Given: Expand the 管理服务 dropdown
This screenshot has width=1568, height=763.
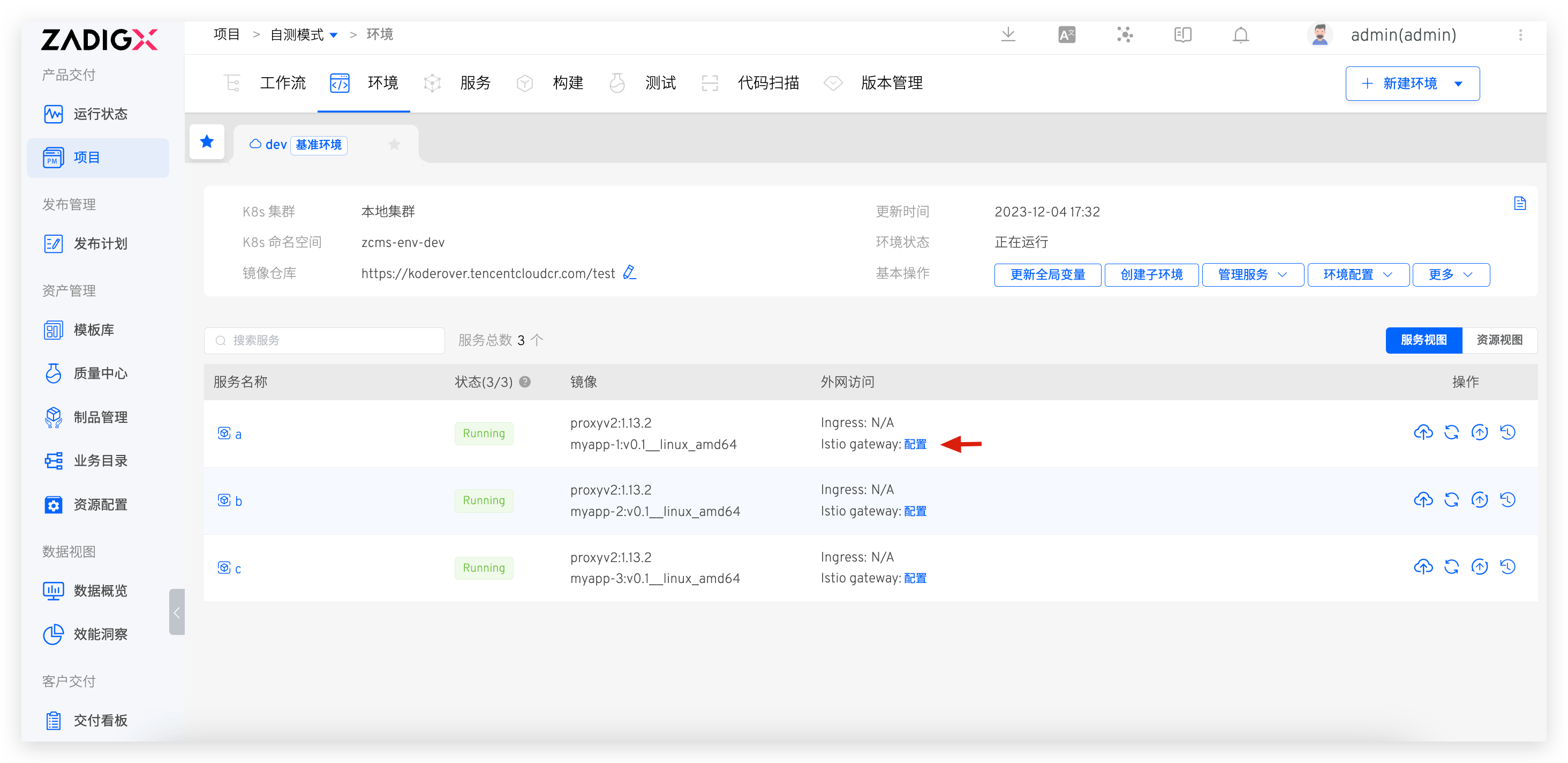Looking at the screenshot, I should point(1252,275).
